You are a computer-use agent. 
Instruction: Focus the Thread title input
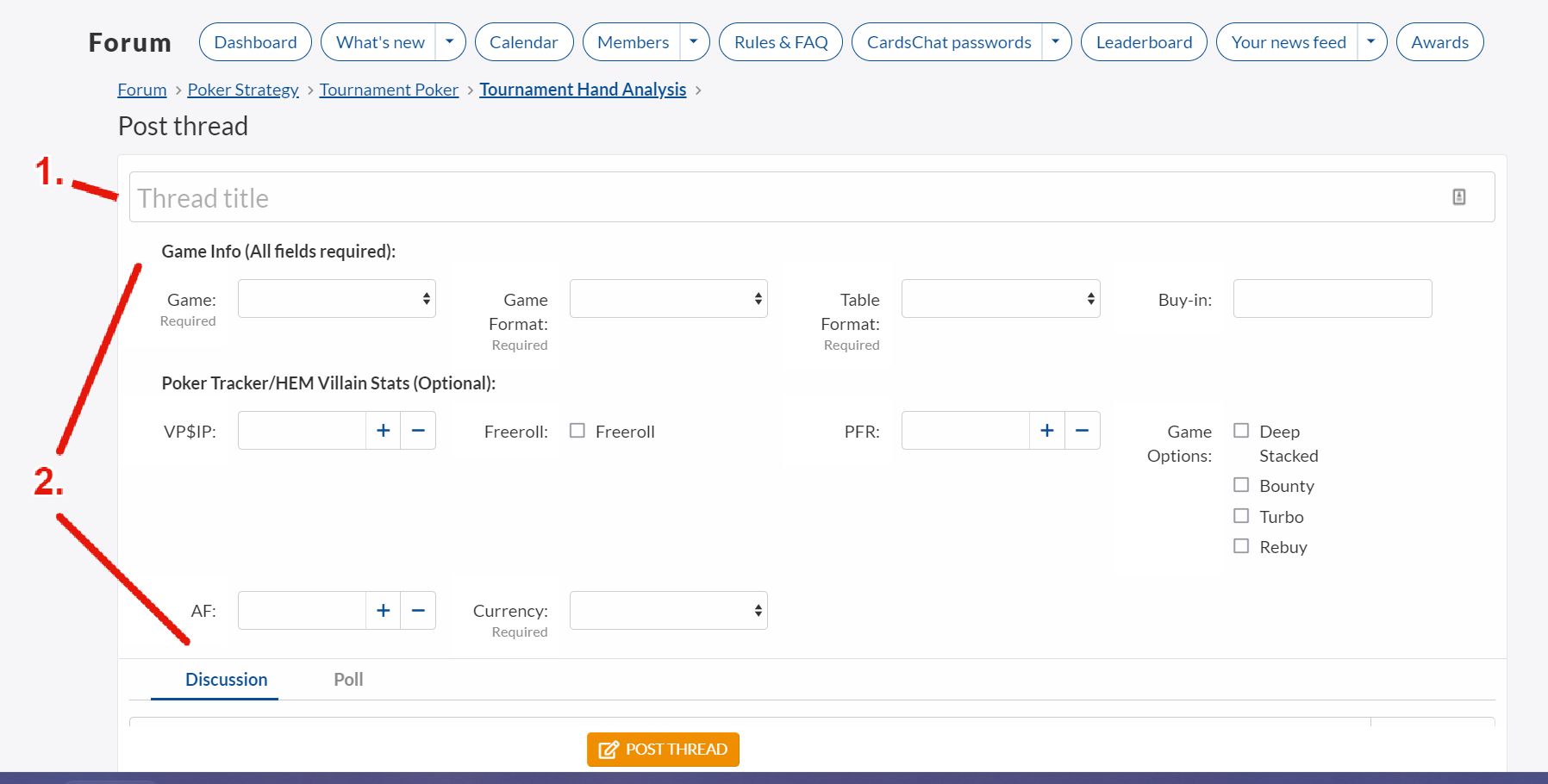[812, 197]
